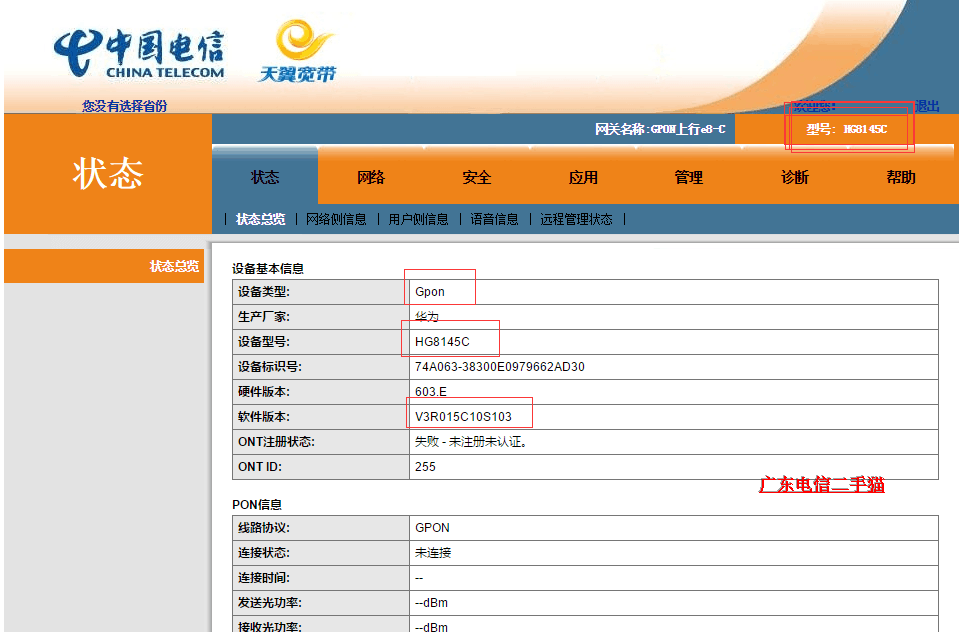Click the 华为 manufacturer value
962x632 pixels.
click(427, 317)
